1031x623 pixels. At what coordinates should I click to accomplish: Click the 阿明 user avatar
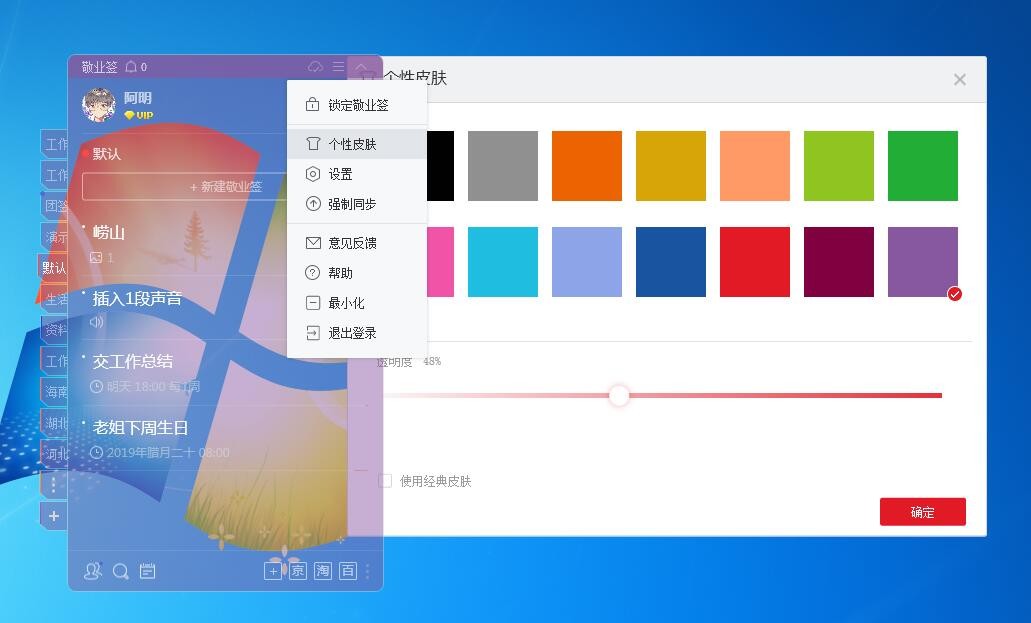pos(99,105)
